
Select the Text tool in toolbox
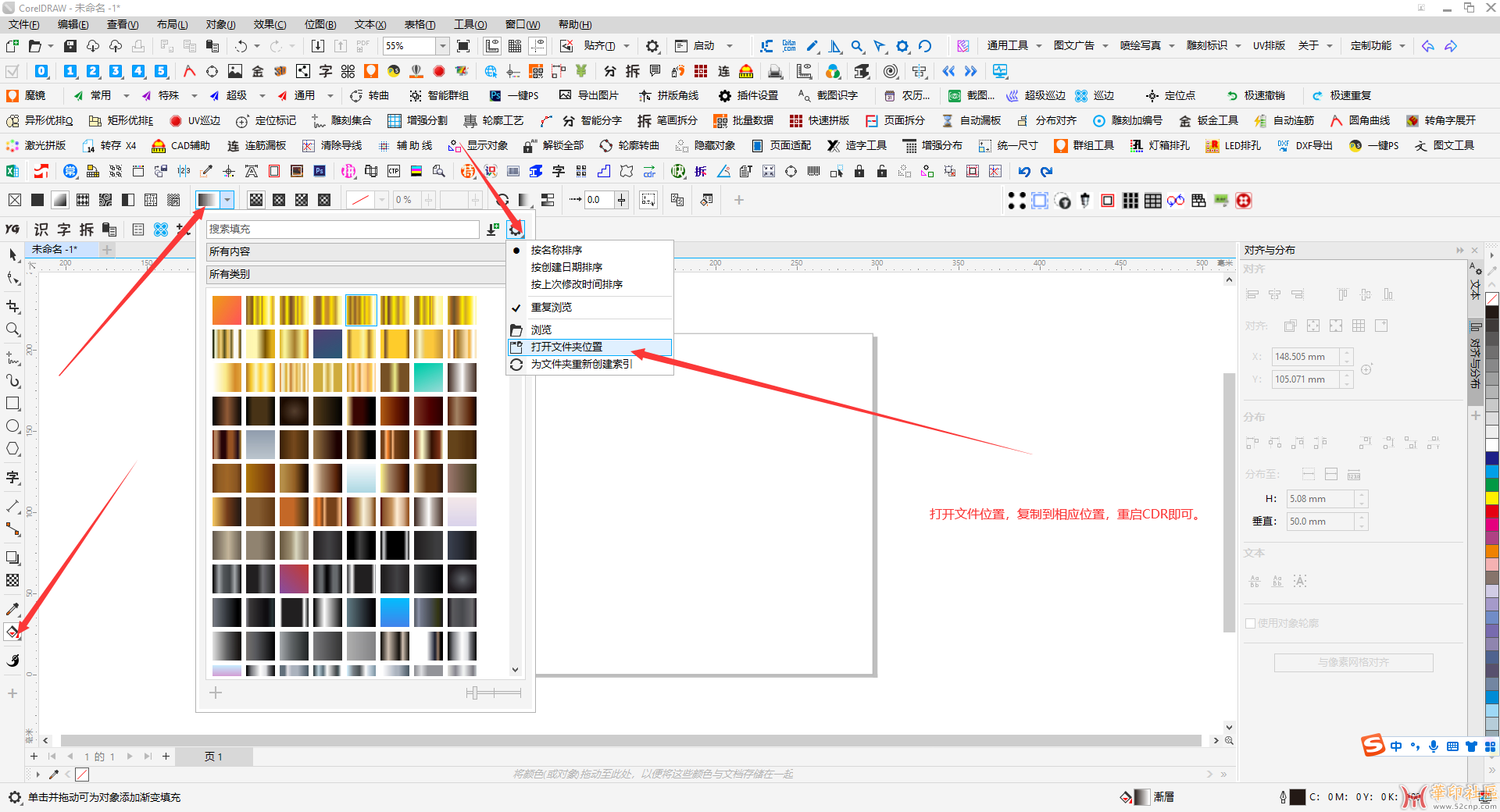pyautogui.click(x=12, y=477)
